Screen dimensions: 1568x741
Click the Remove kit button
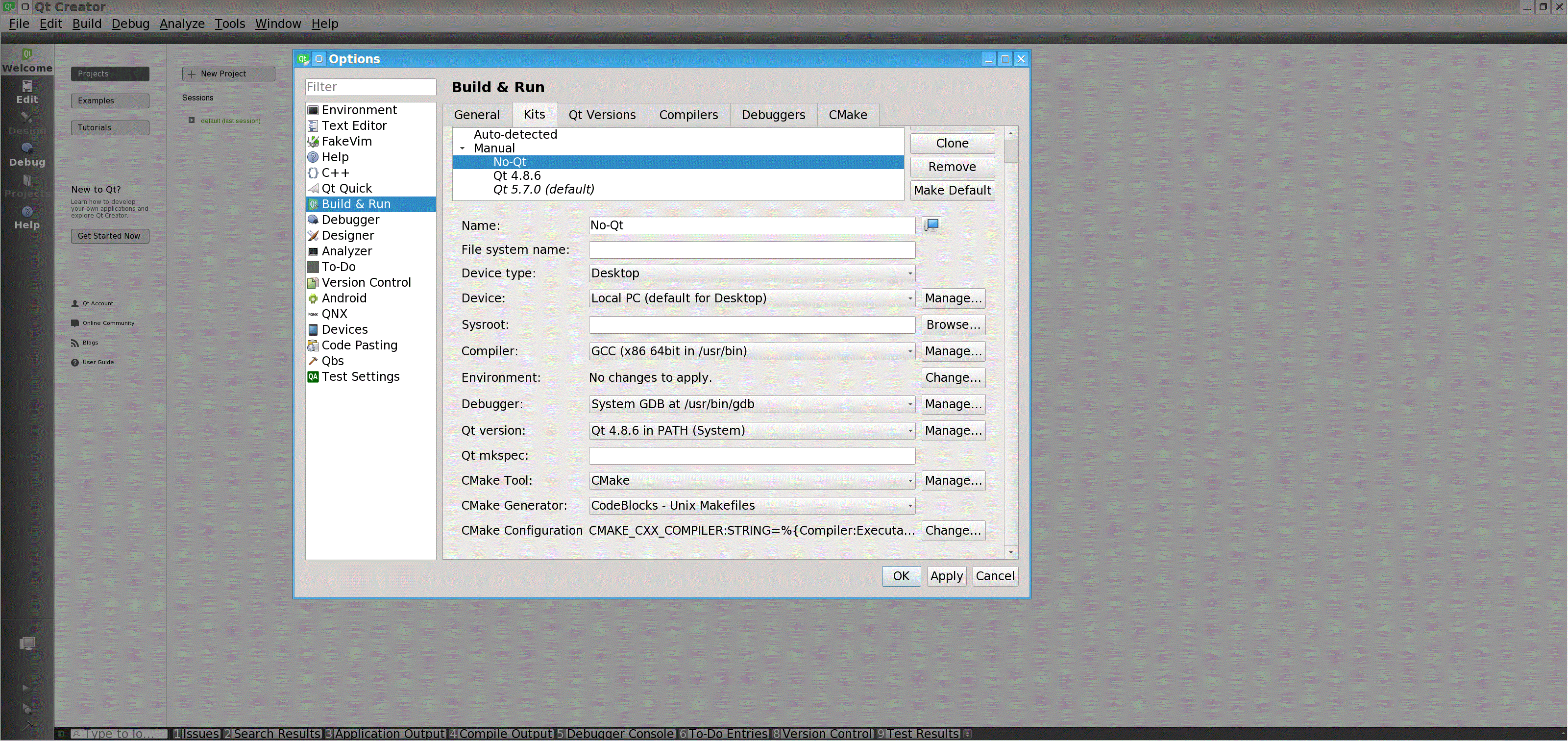point(953,168)
